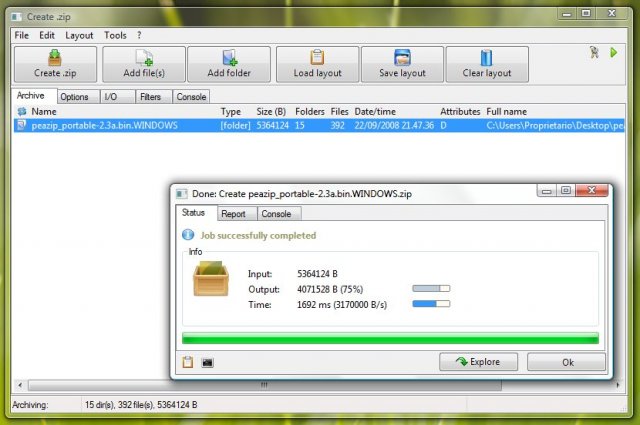Screen dimensions: 640x425
Task: Click the horizontal scrollbar thumb
Action: (264, 385)
